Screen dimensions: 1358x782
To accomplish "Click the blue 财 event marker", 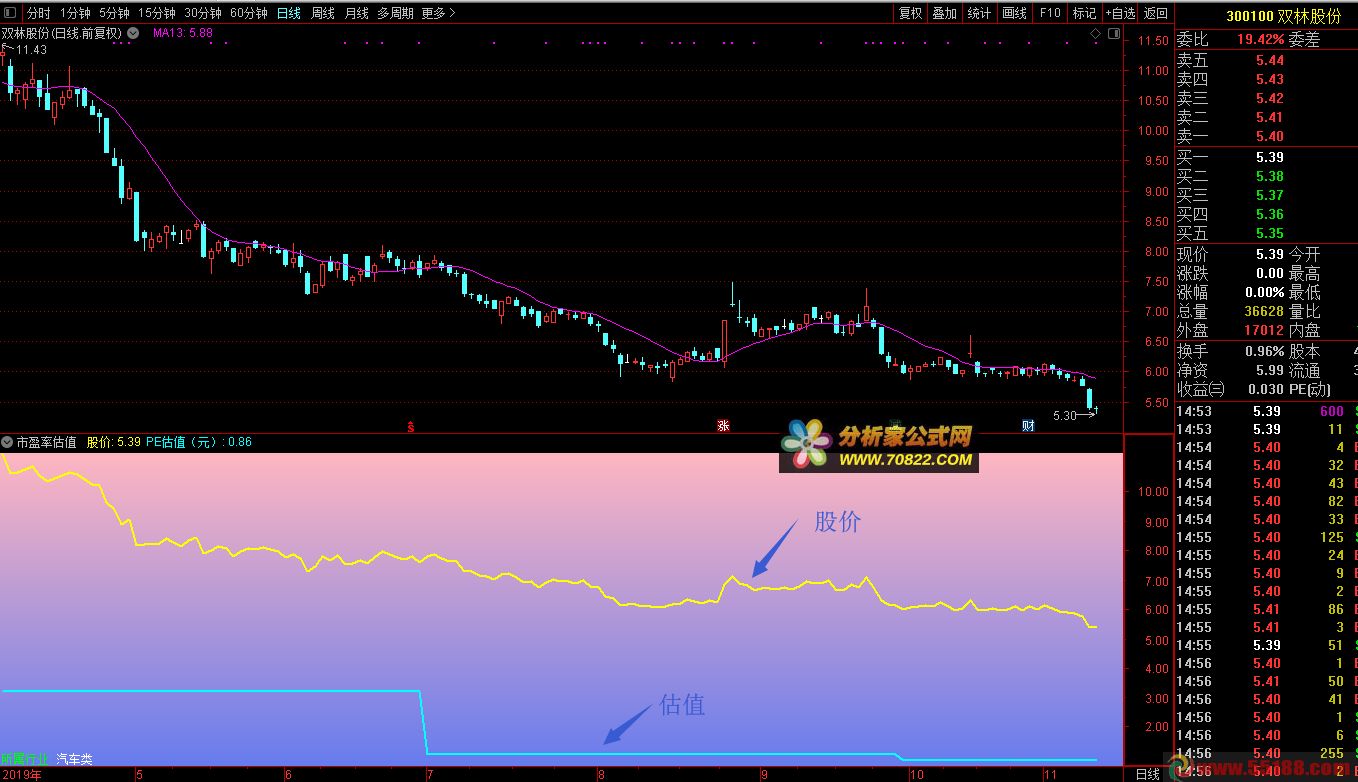I will pos(1027,426).
